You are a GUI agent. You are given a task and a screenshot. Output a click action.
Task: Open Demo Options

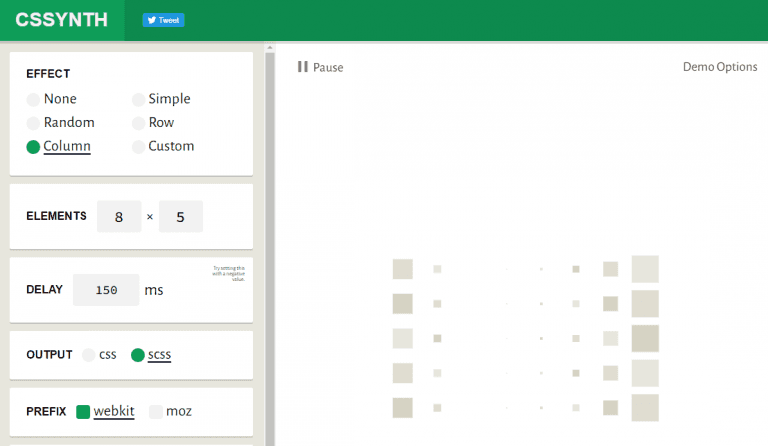pyautogui.click(x=720, y=67)
